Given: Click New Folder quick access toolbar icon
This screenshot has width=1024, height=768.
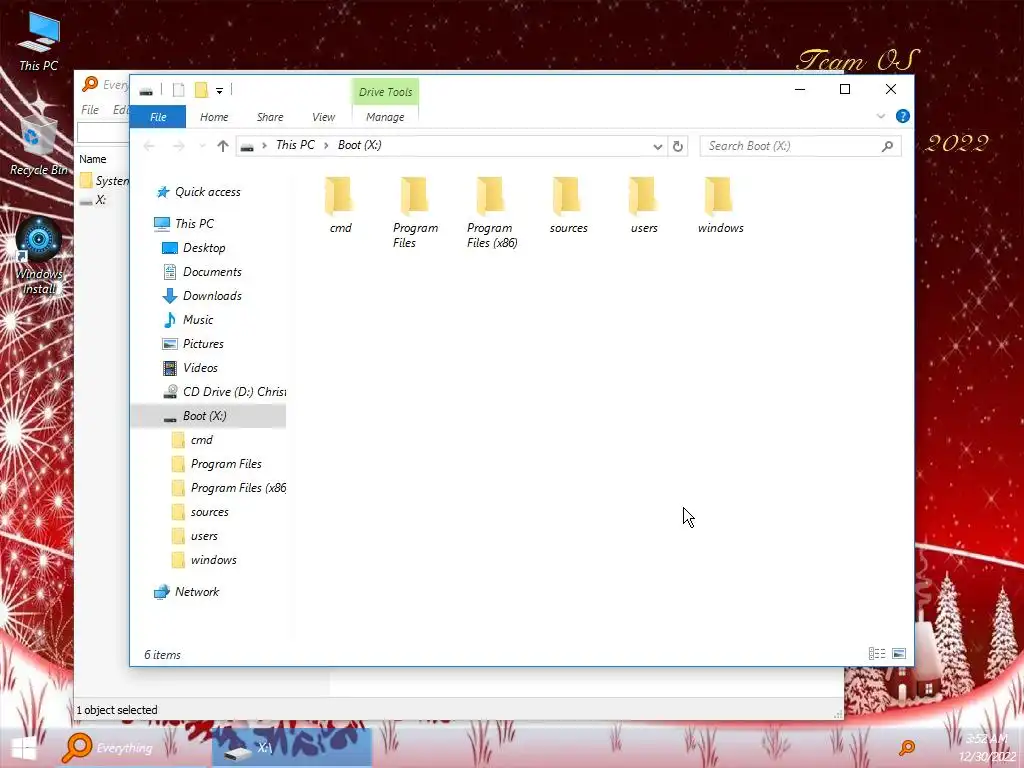Looking at the screenshot, I should click(x=201, y=90).
